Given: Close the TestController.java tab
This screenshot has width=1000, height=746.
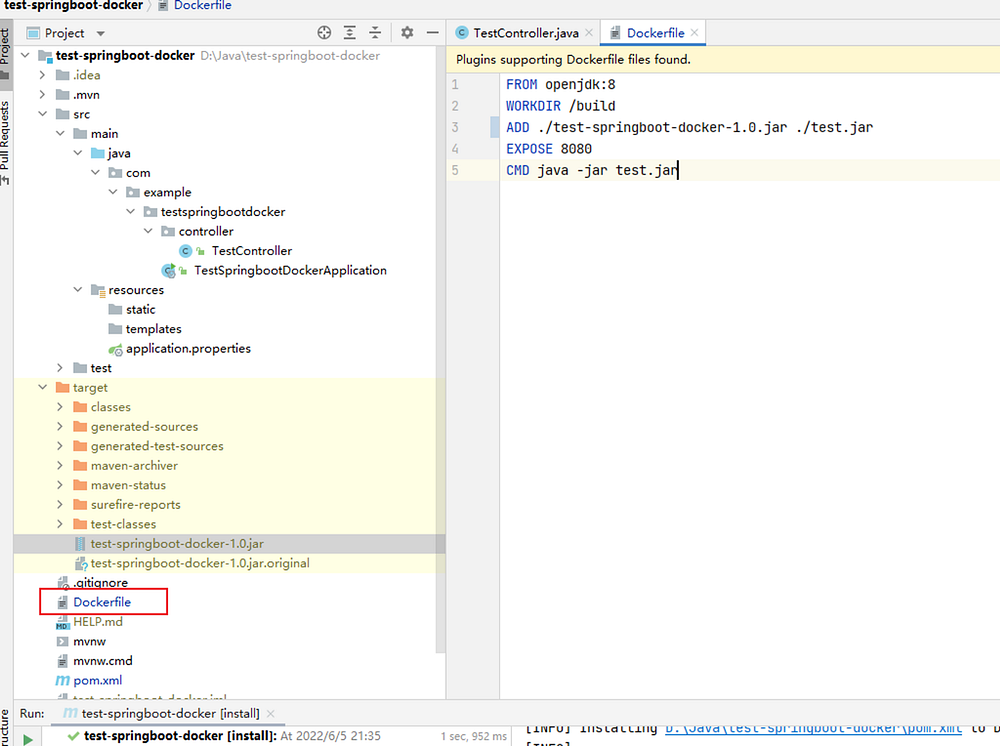Looking at the screenshot, I should coord(589,33).
